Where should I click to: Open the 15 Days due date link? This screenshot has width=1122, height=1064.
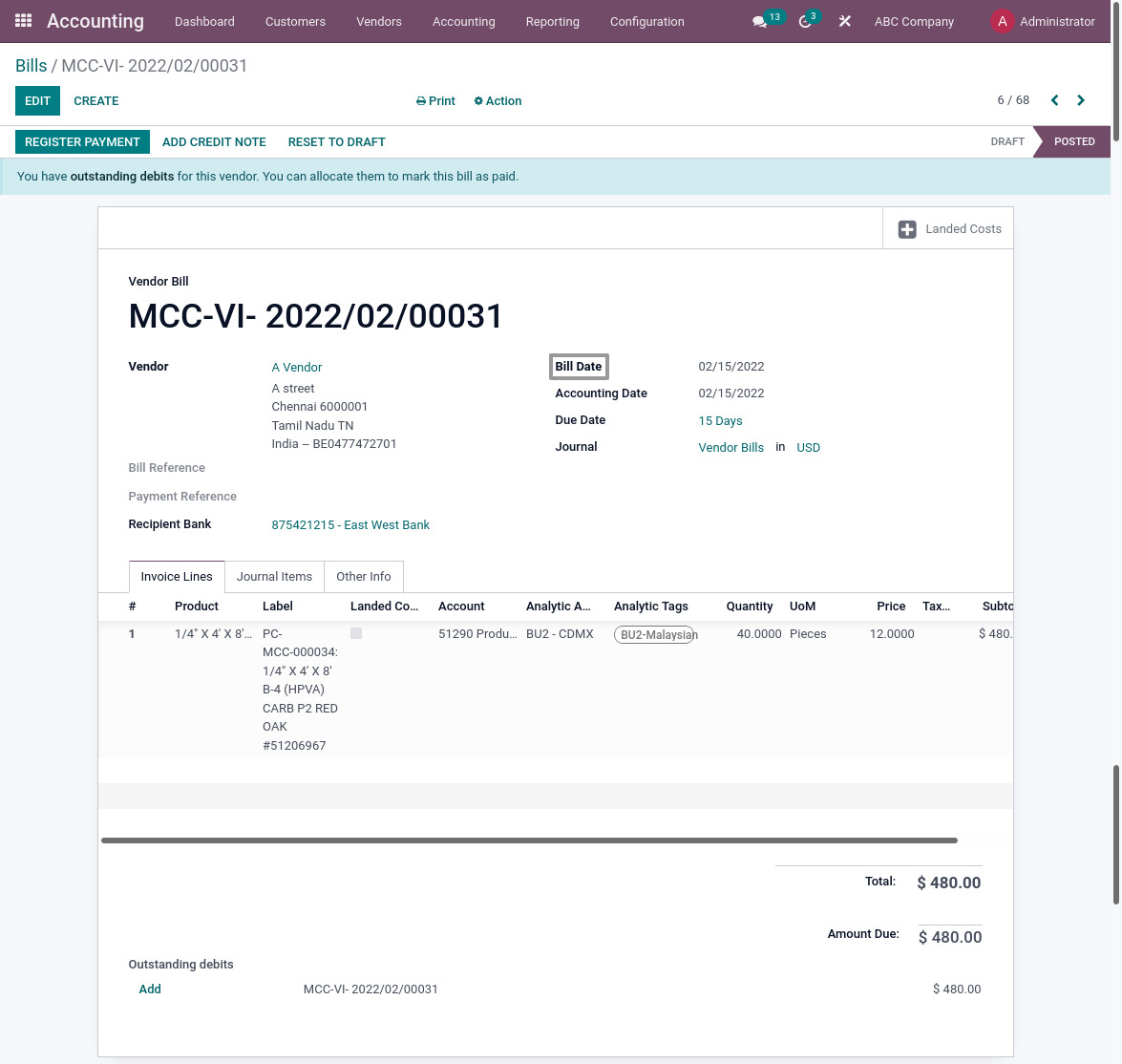(x=720, y=420)
